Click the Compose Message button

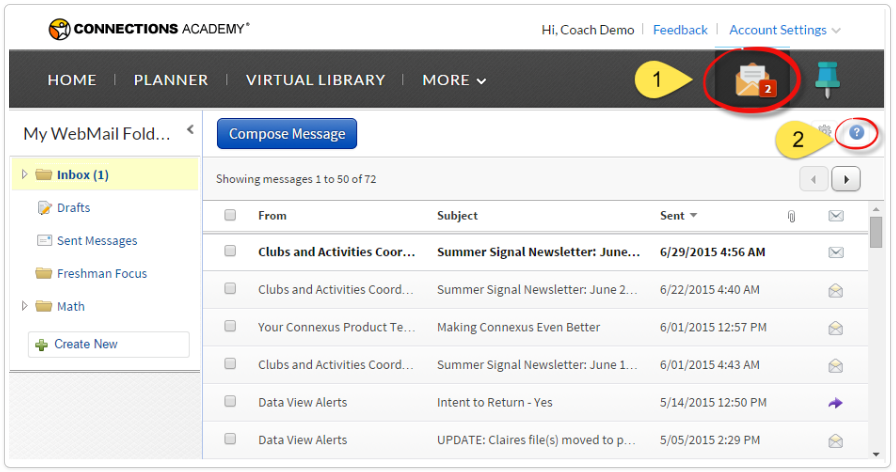point(287,134)
